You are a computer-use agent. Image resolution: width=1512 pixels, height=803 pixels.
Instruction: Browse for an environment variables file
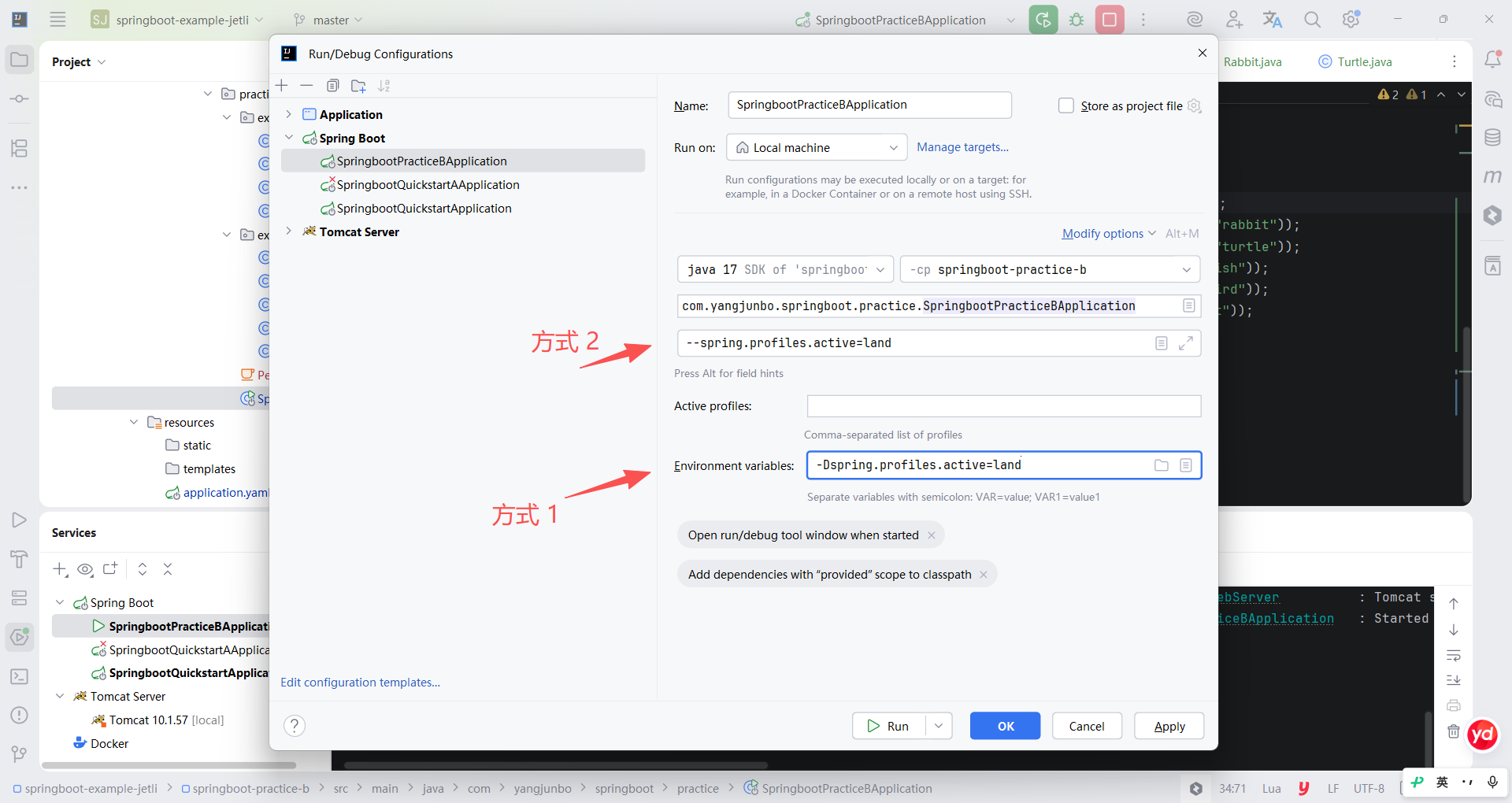1162,465
